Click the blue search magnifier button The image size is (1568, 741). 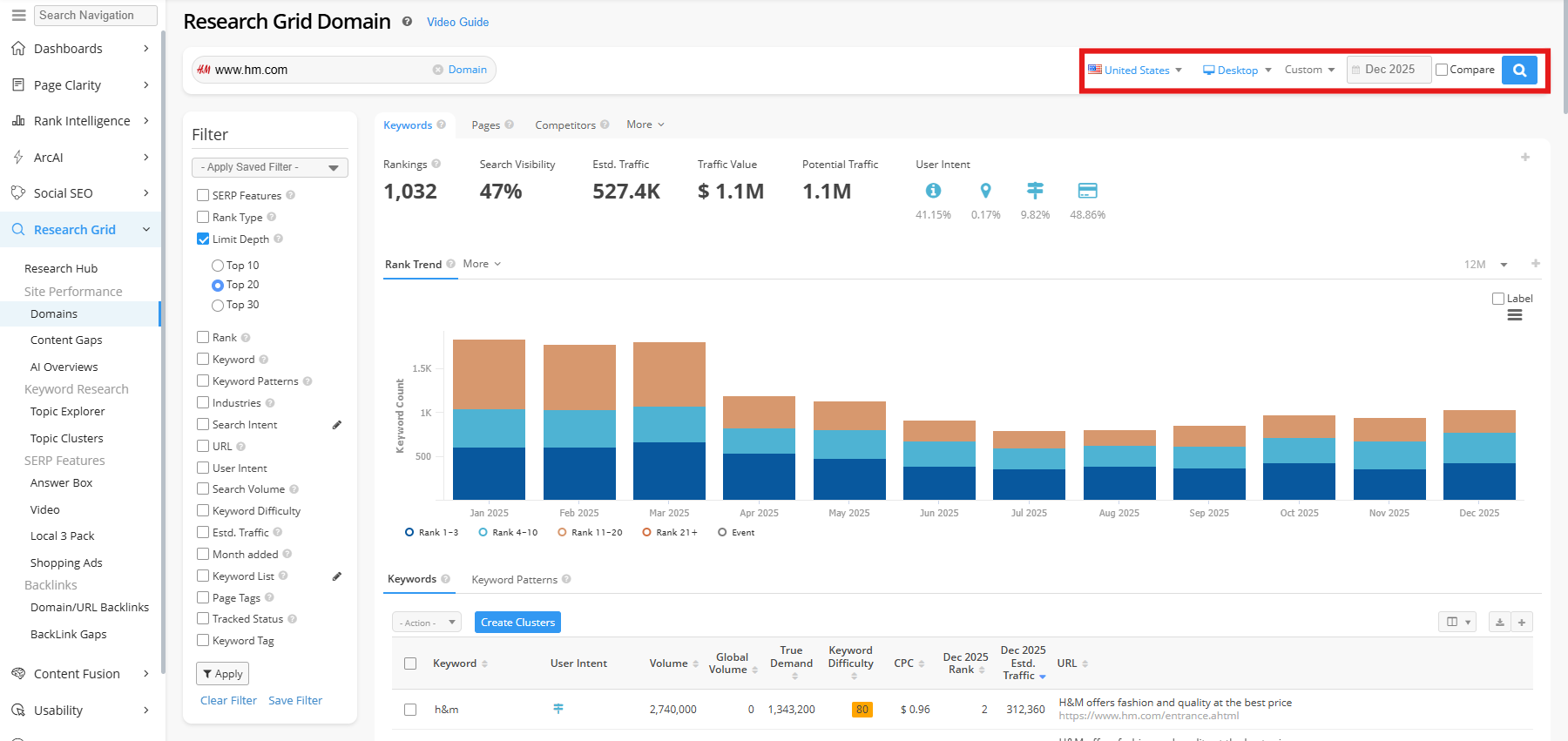[x=1519, y=71]
